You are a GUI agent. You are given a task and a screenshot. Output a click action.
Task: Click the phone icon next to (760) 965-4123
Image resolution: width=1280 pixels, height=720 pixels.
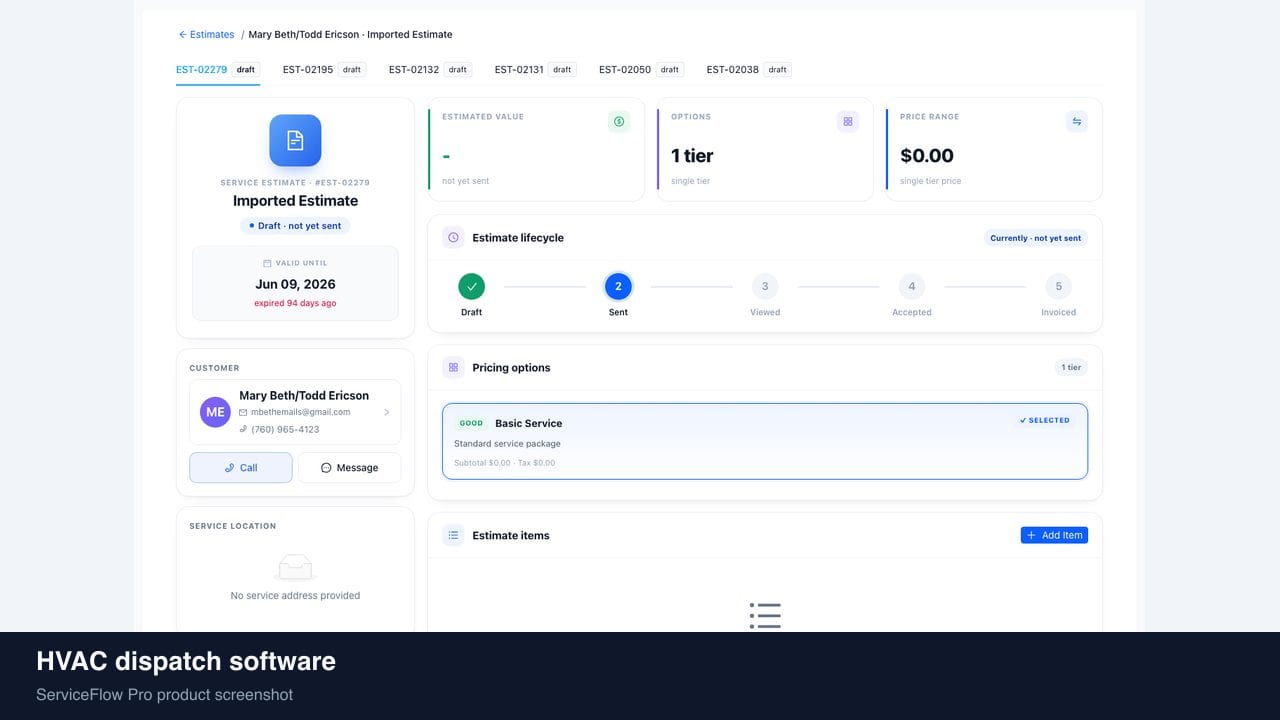pyautogui.click(x=243, y=429)
